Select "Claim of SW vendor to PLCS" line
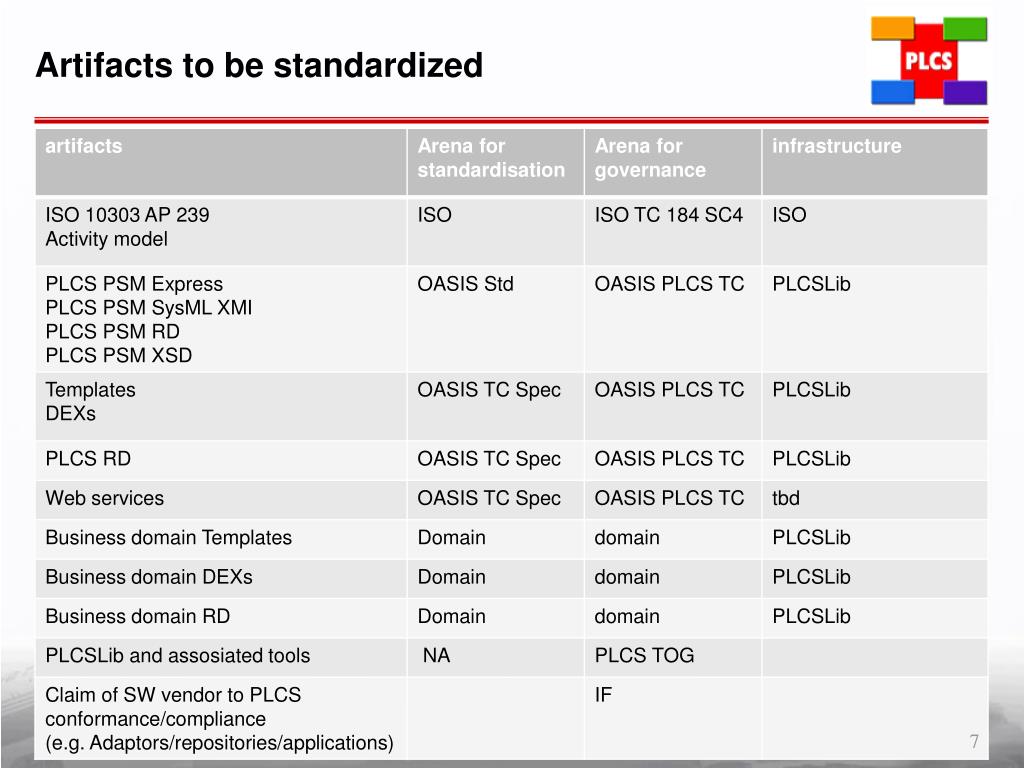1024x768 pixels. click(x=173, y=695)
